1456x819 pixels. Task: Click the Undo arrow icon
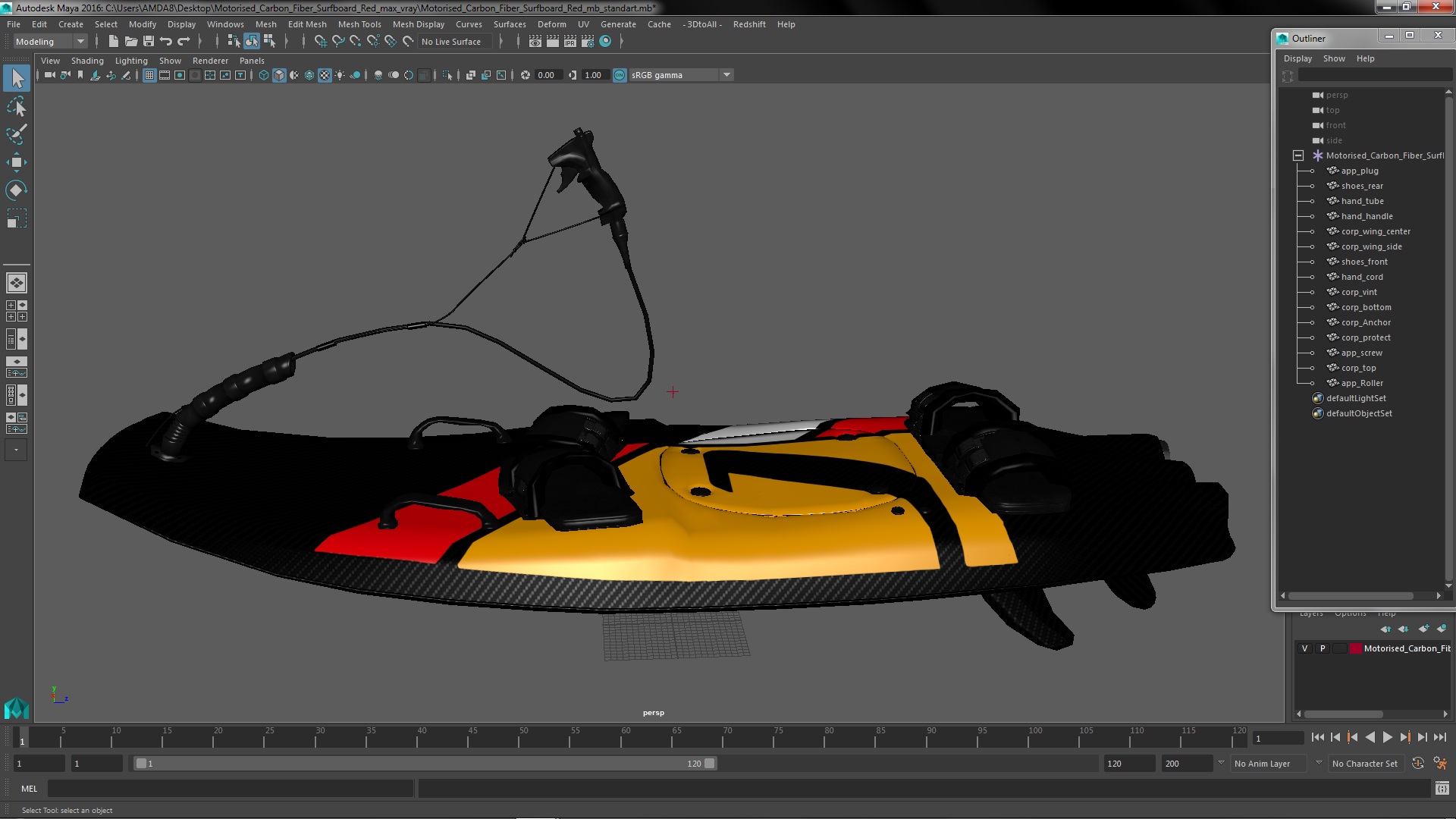(166, 42)
